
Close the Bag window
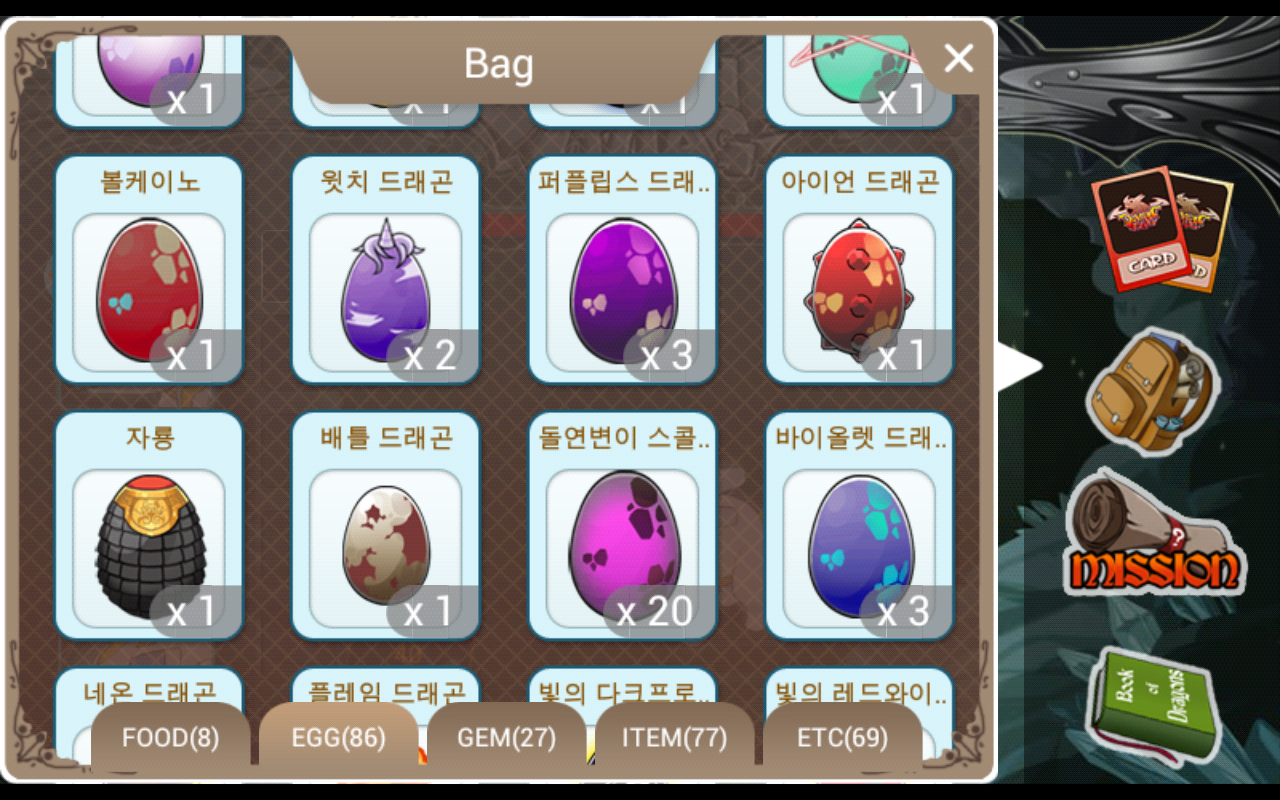pos(958,59)
